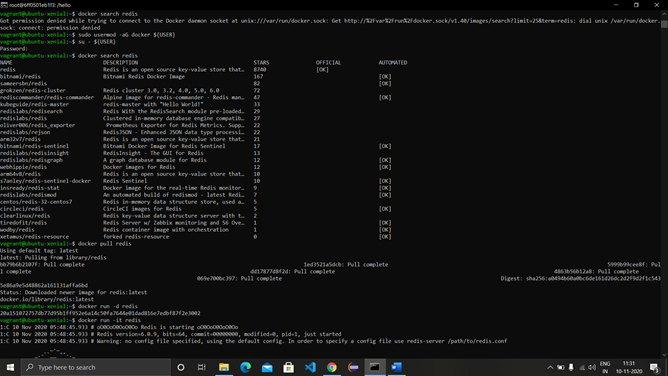Open Google Chrome from taskbar

click(x=332, y=367)
